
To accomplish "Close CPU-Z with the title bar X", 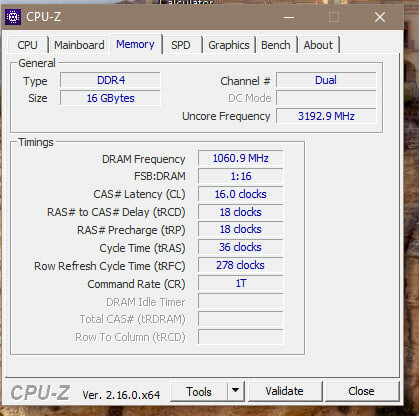I will [380, 17].
